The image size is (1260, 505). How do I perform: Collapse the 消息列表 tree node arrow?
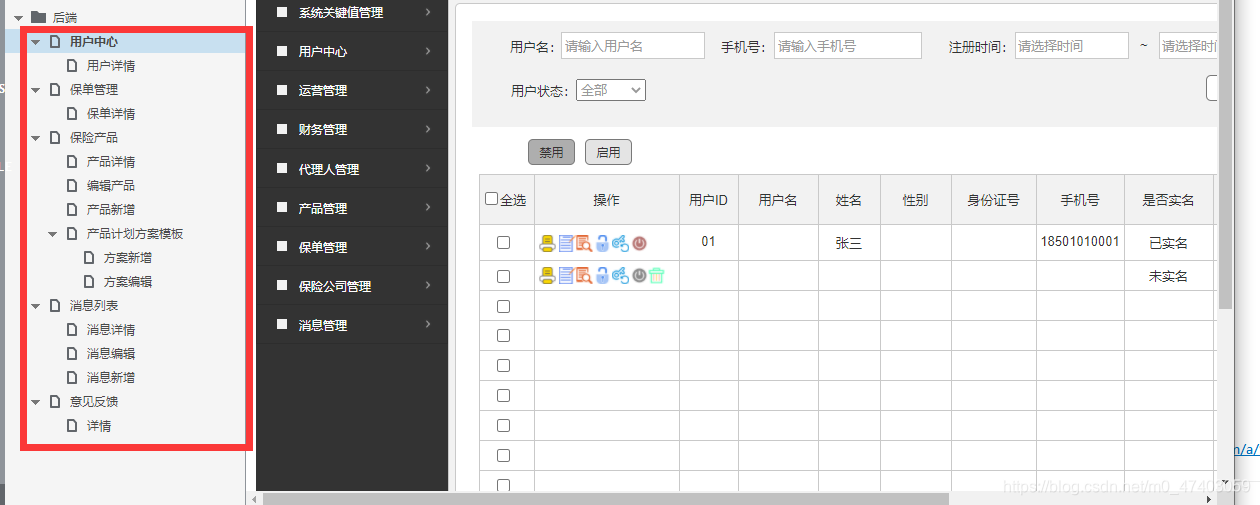pyautogui.click(x=35, y=306)
